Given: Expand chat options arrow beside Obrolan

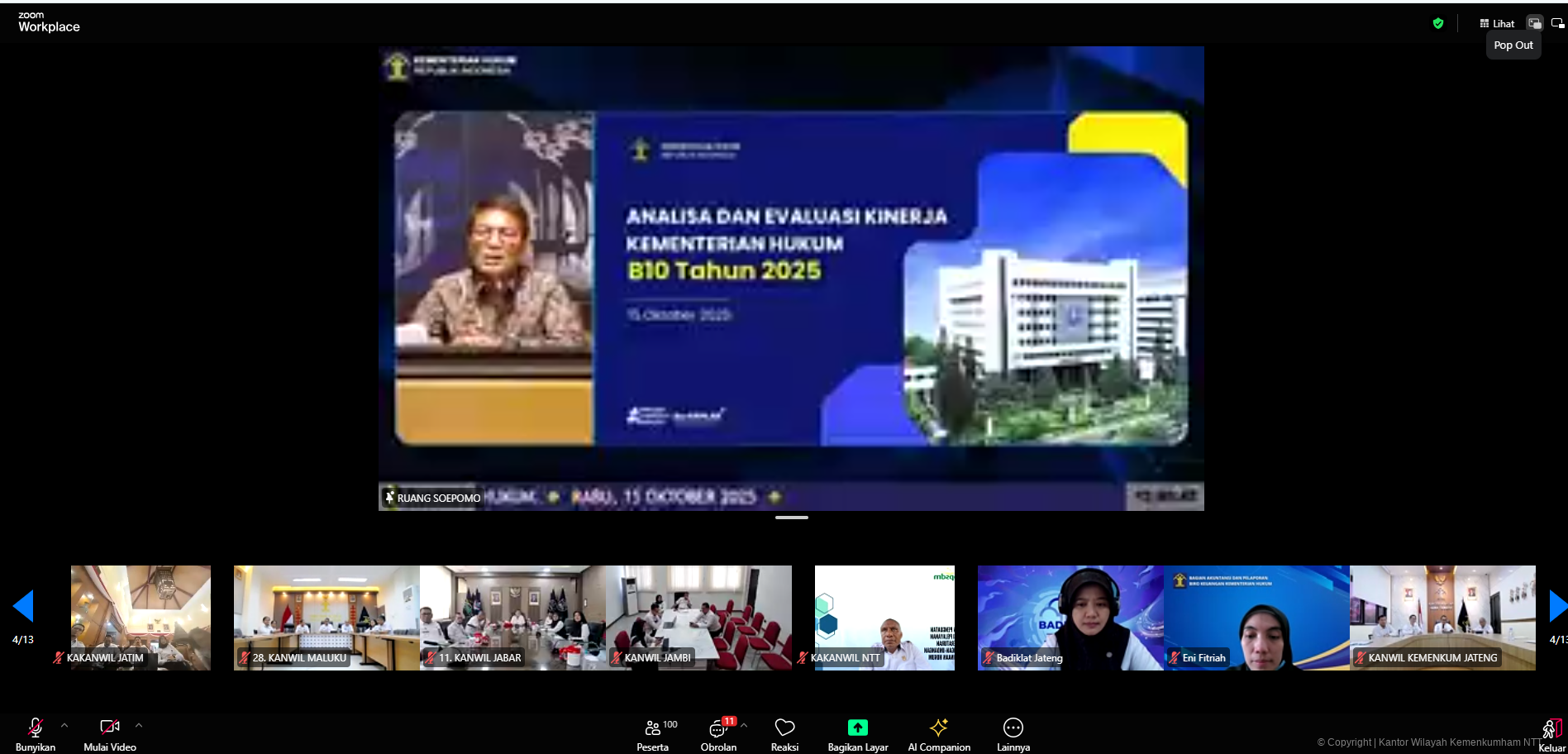Looking at the screenshot, I should 744,726.
